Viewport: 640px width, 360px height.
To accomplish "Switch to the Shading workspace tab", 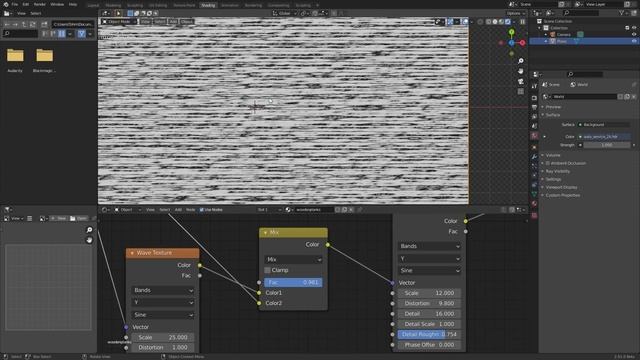I will coord(208,5).
